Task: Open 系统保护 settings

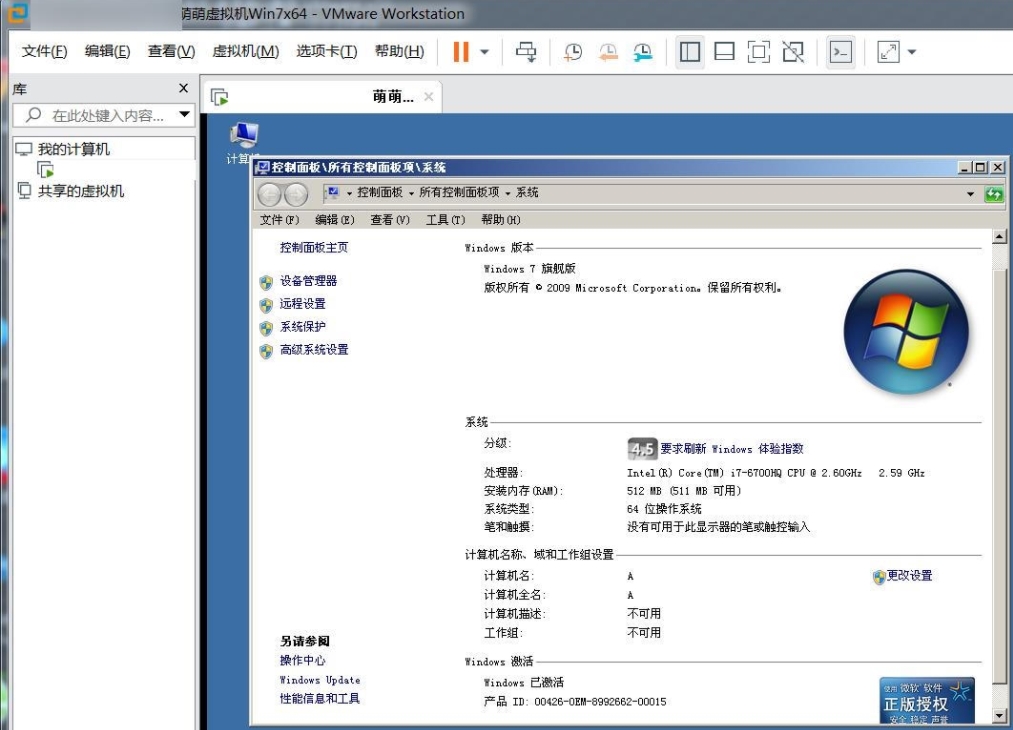Action: pos(302,327)
